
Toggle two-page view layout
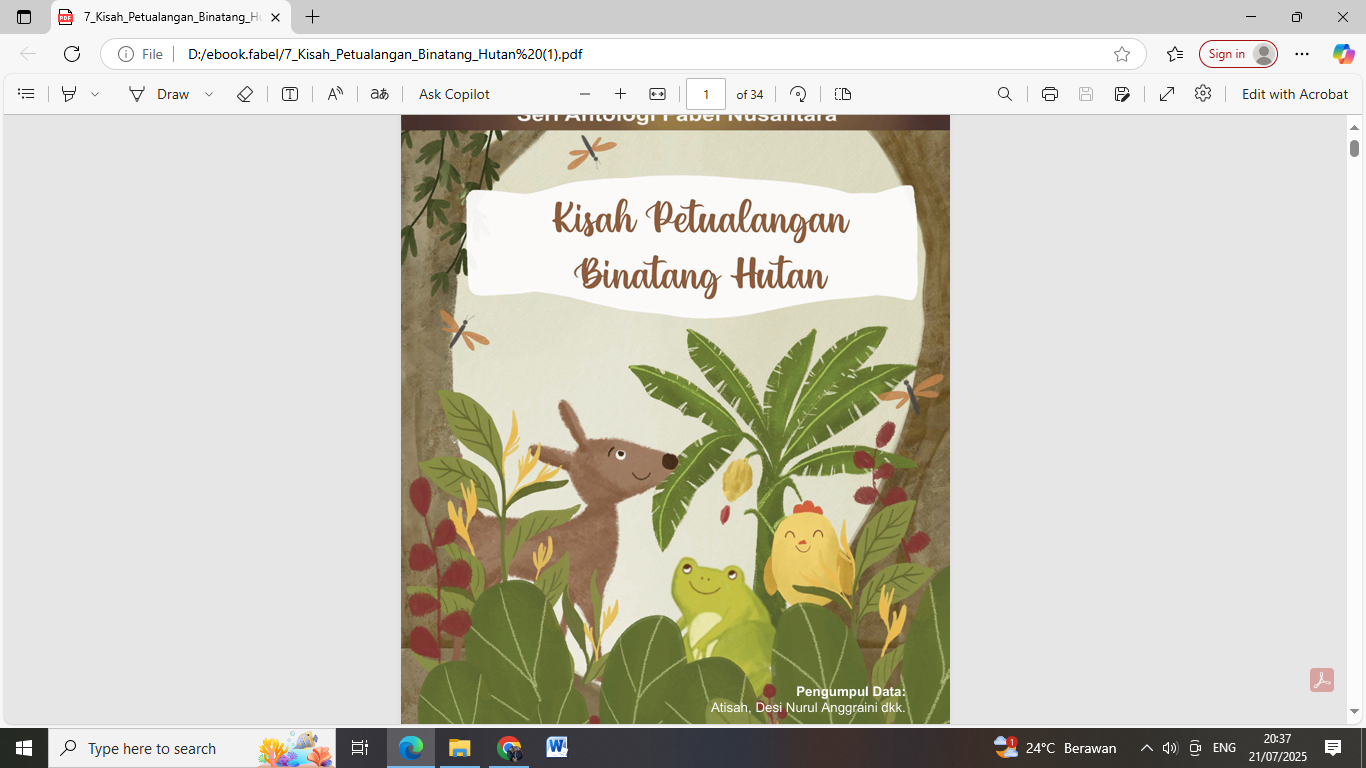pyautogui.click(x=841, y=93)
